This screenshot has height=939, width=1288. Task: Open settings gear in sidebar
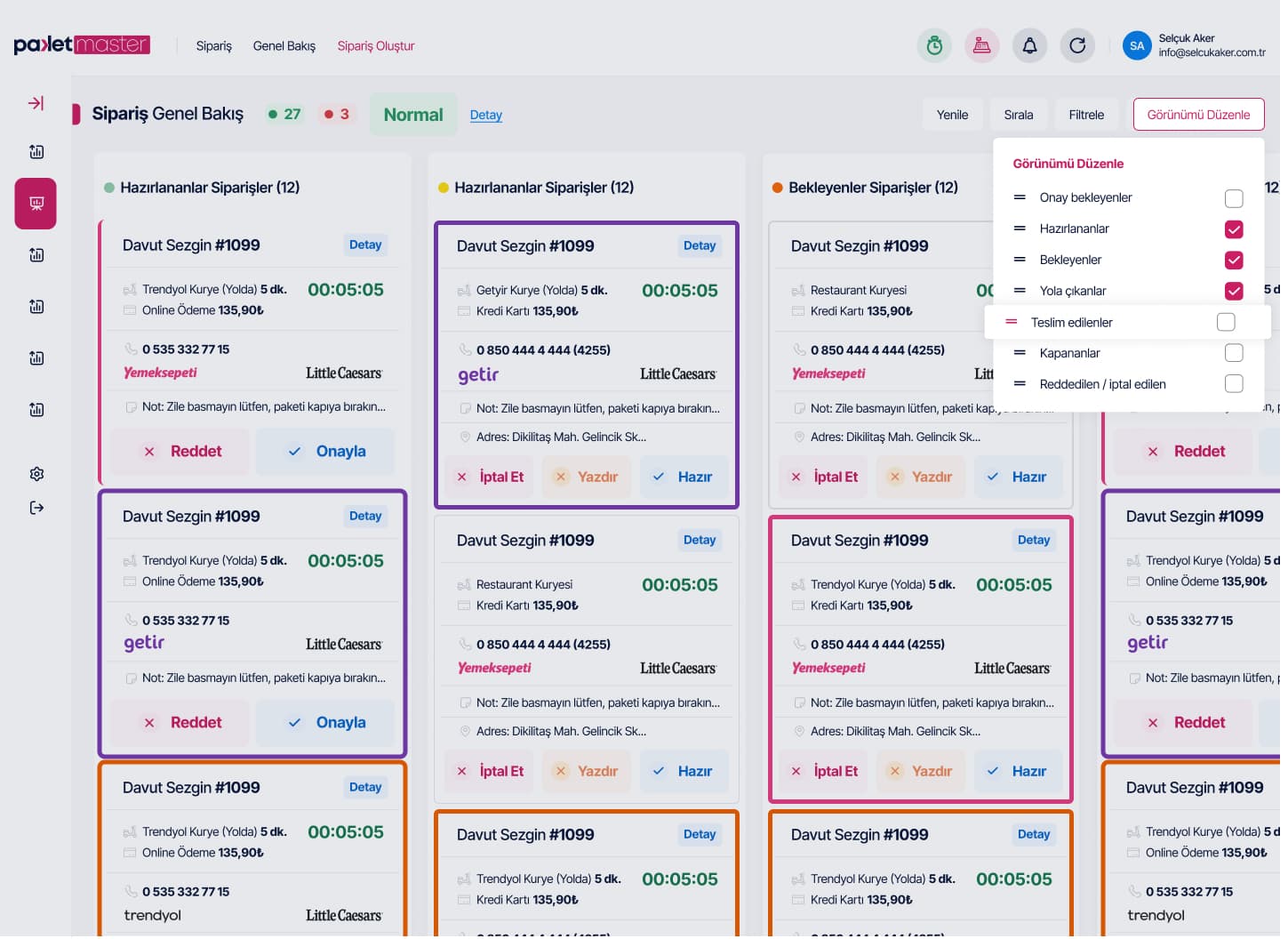tap(36, 474)
